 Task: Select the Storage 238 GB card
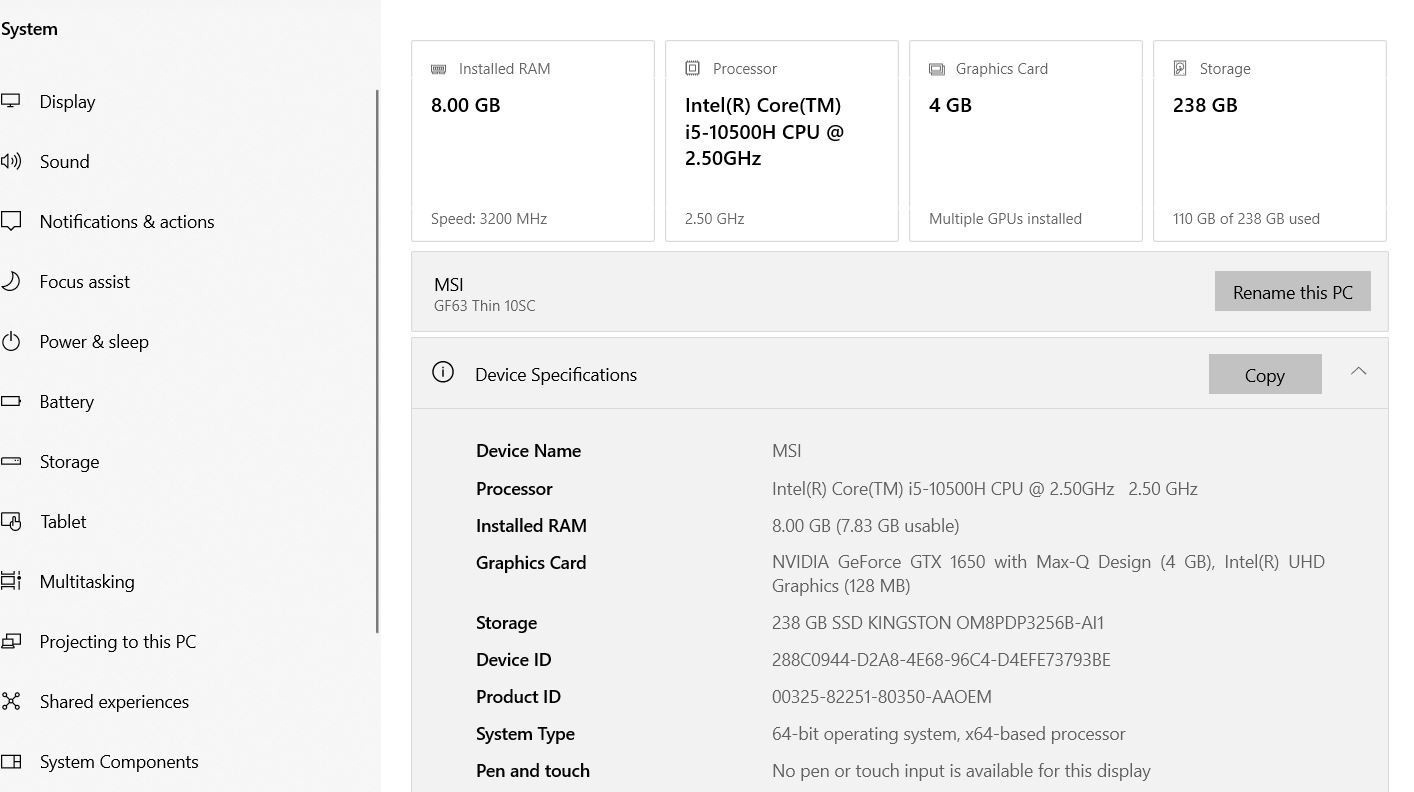[x=1270, y=141]
